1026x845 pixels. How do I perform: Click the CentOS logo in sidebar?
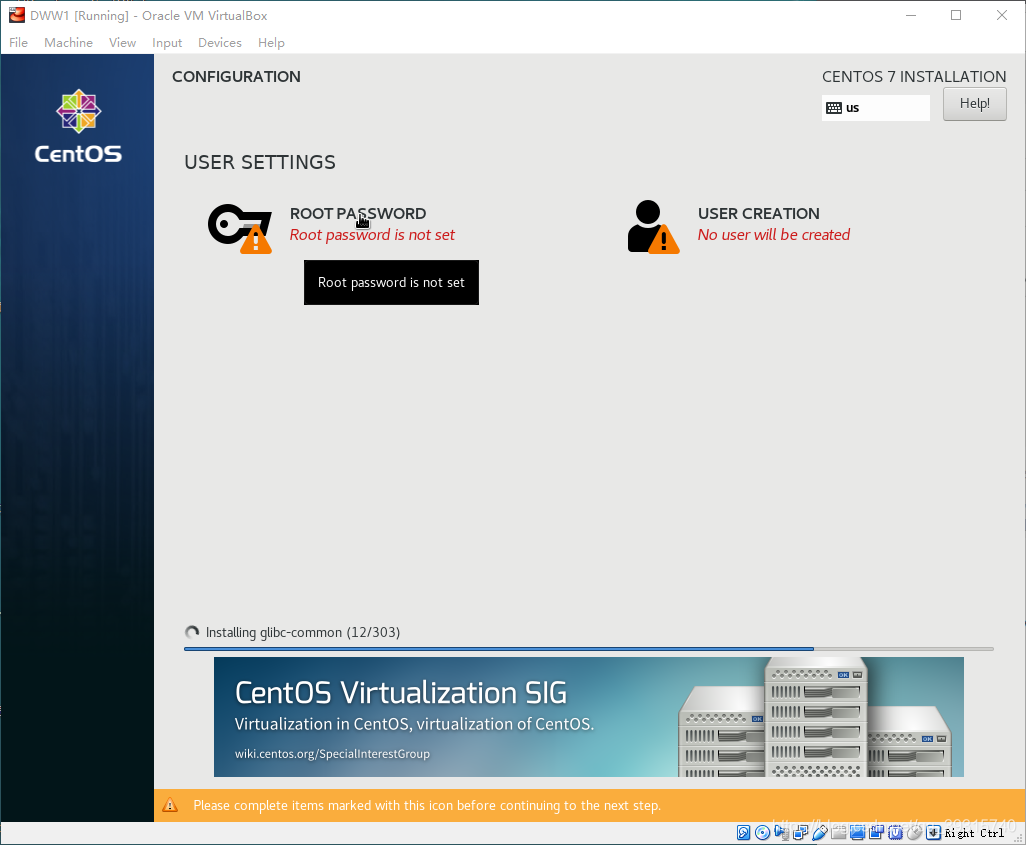[78, 126]
